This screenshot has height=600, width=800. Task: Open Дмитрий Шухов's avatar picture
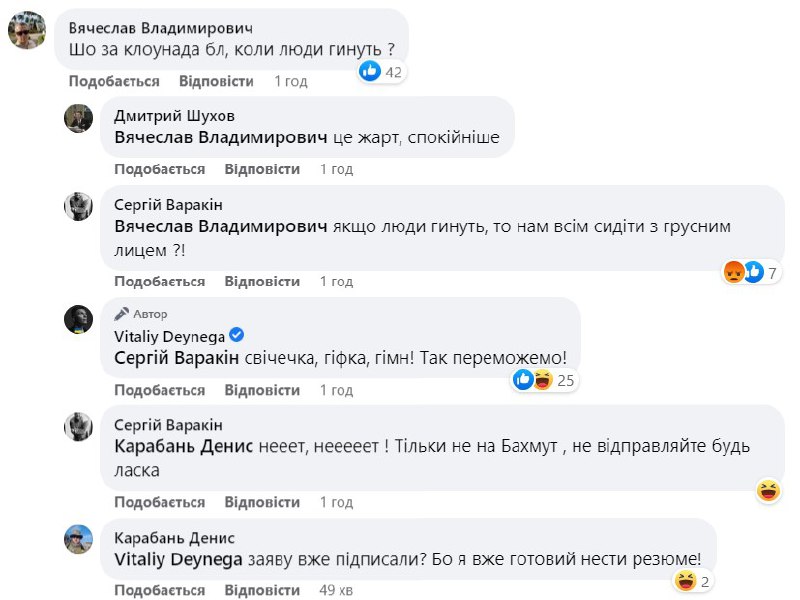click(79, 119)
